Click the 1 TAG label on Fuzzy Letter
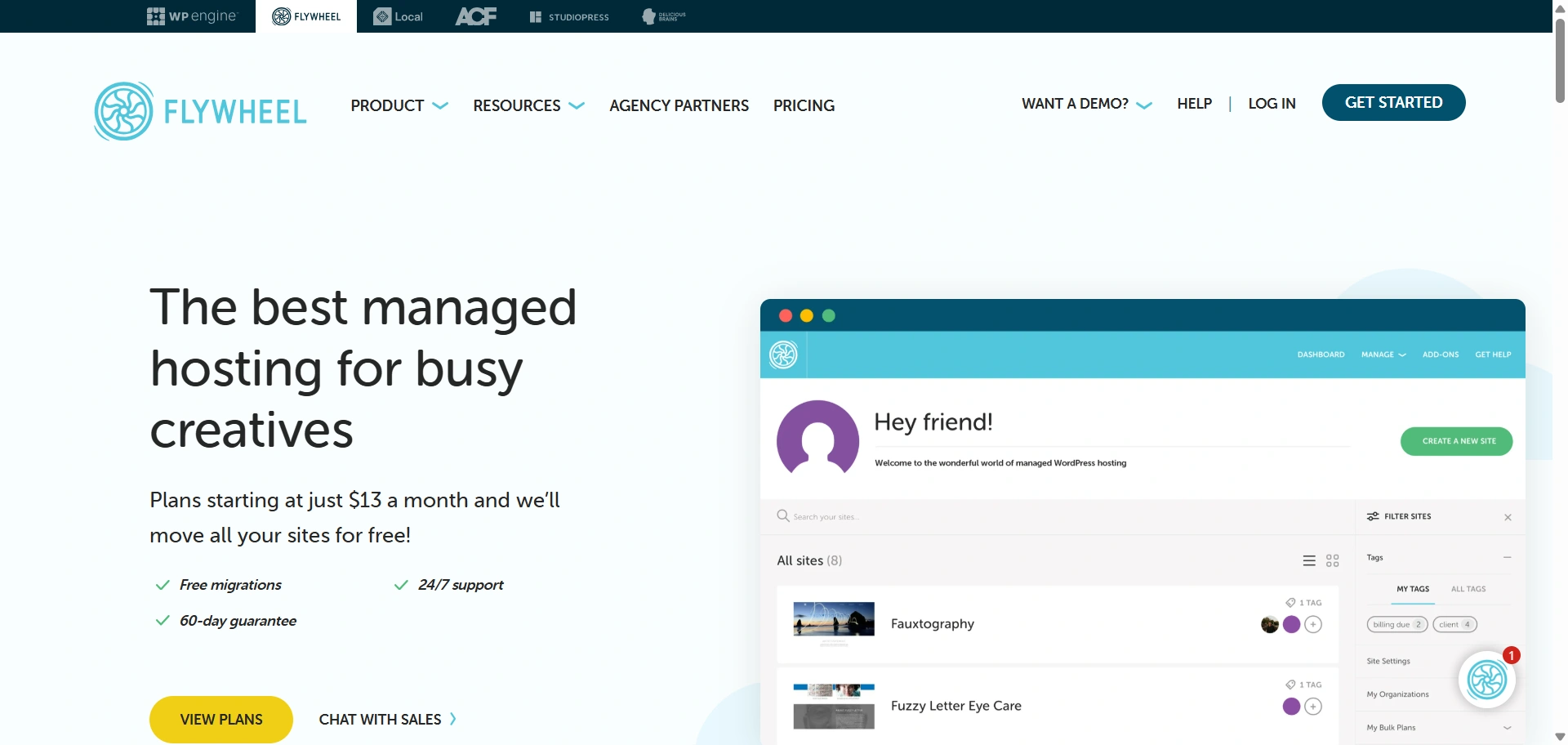Viewport: 1568px width, 745px height. 1303,685
